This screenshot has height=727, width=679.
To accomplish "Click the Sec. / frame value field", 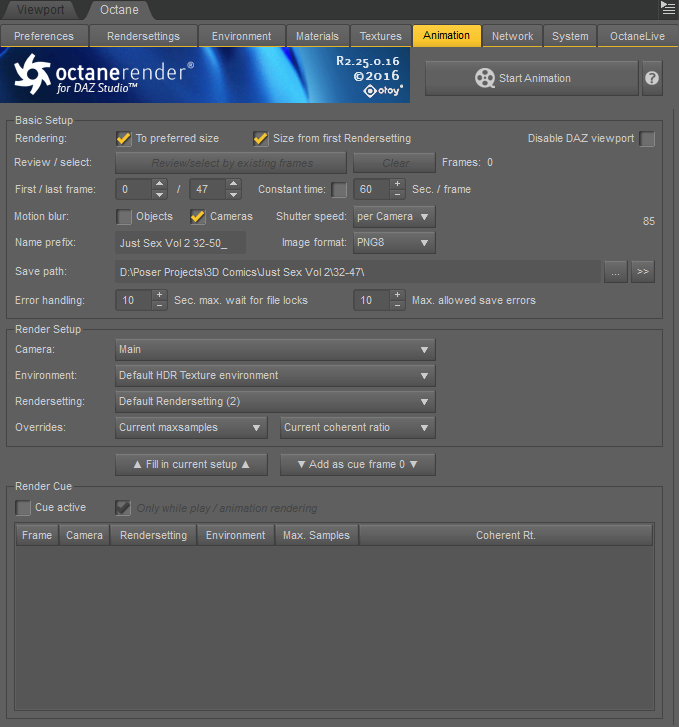I will (x=372, y=189).
